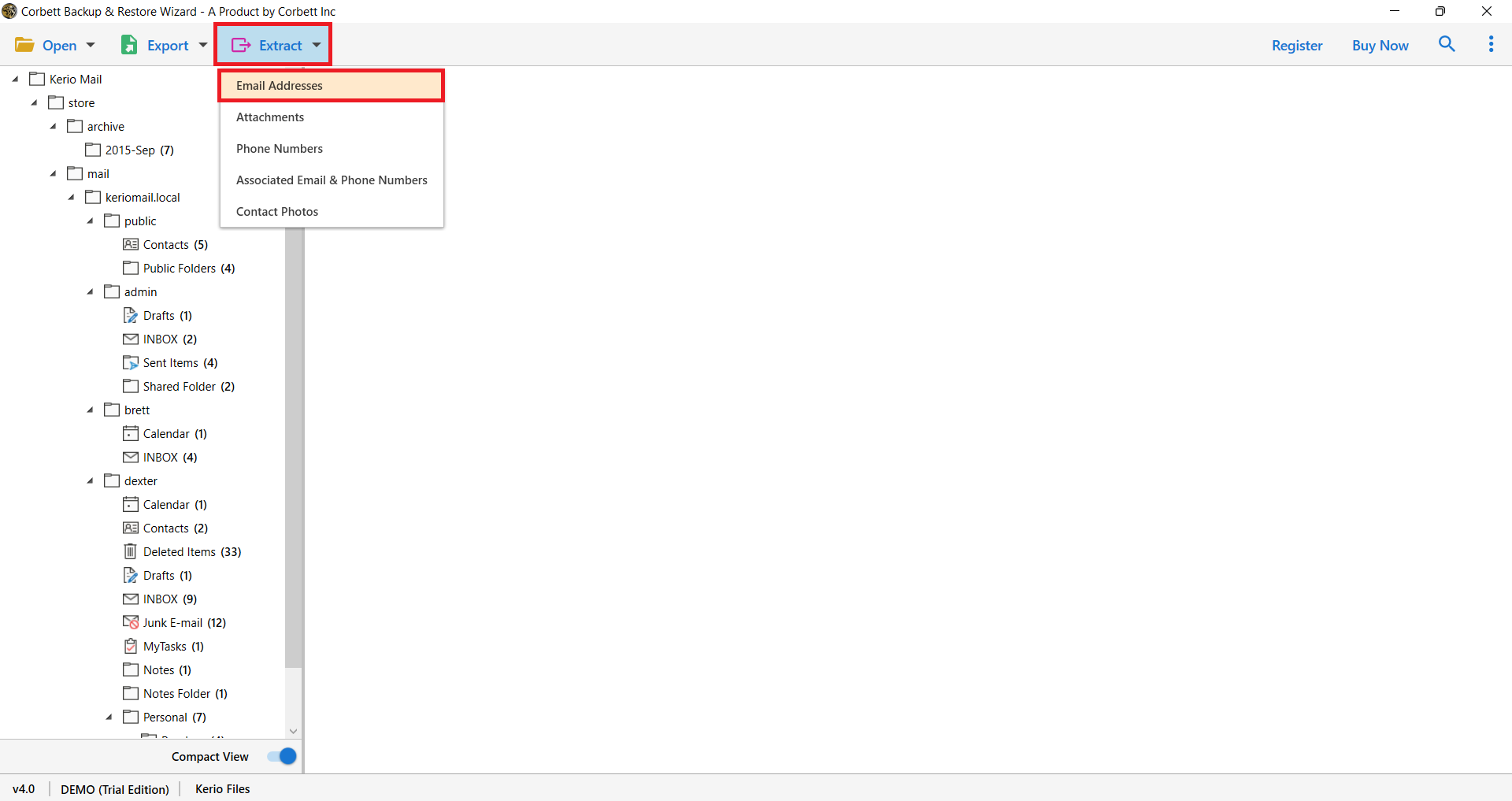This screenshot has height=801, width=1512.
Task: Click the INBOX envelope icon under admin
Action: [x=131, y=339]
